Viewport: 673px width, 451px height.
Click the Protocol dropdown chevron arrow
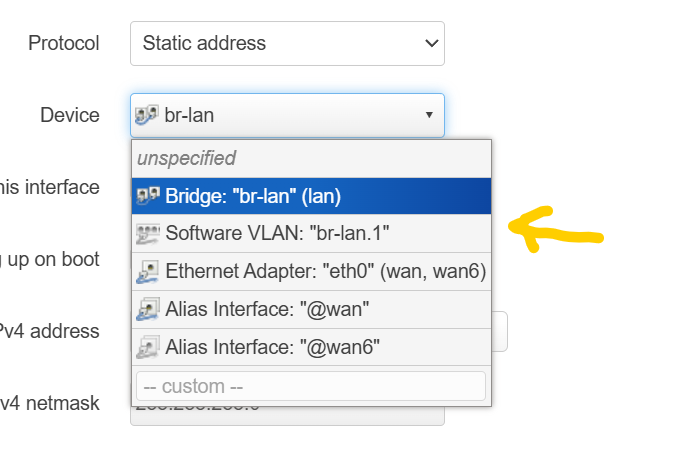tap(431, 44)
